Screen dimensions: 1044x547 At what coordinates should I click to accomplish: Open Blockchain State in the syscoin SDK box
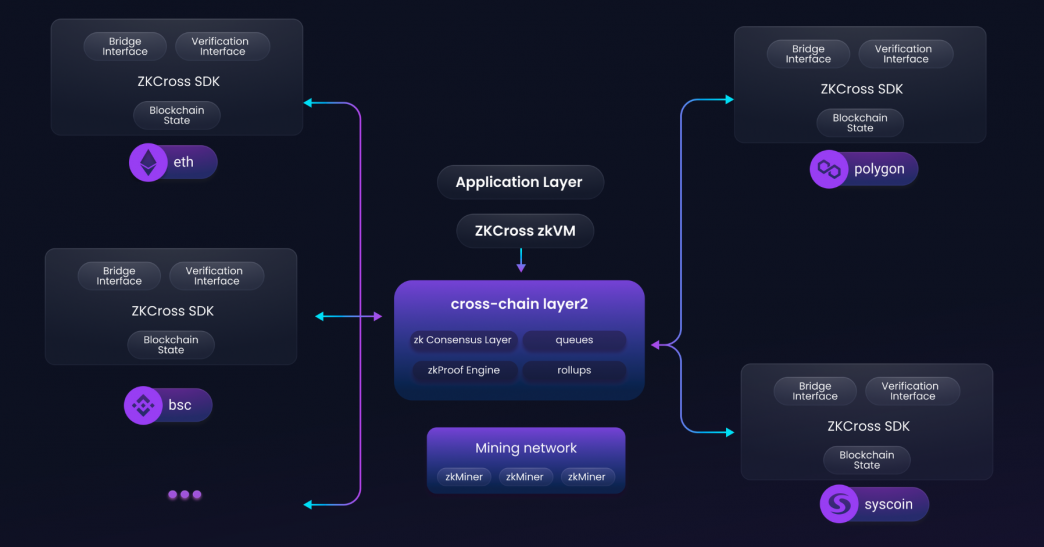(x=867, y=460)
